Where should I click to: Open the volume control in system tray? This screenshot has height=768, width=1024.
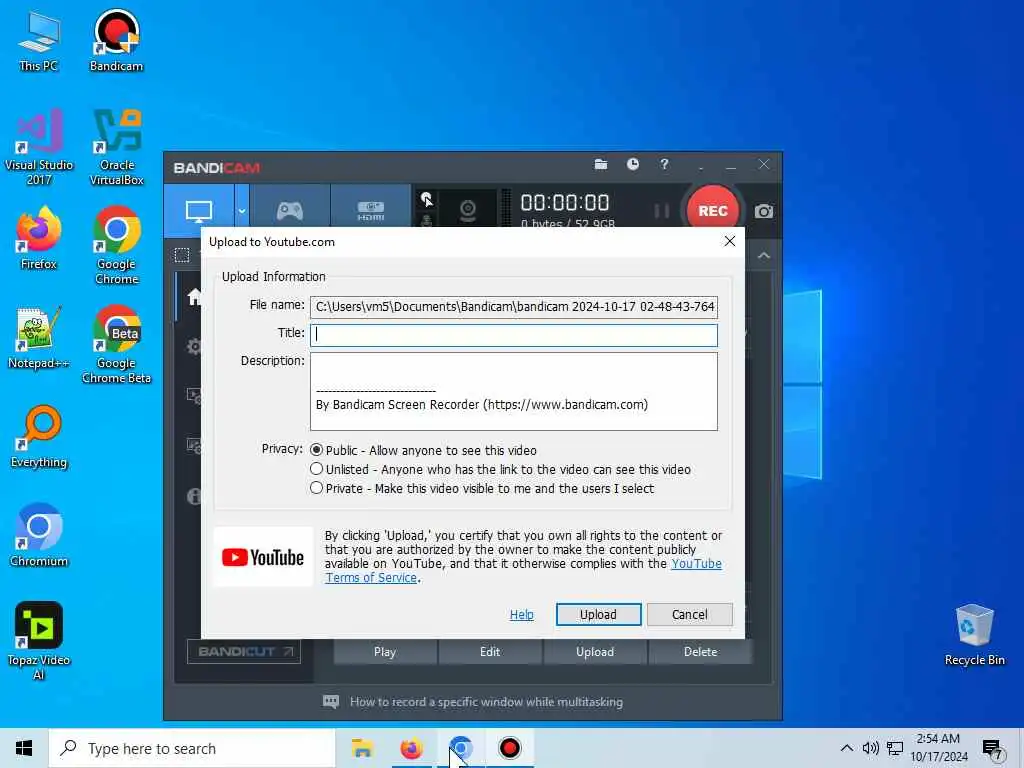click(871, 748)
